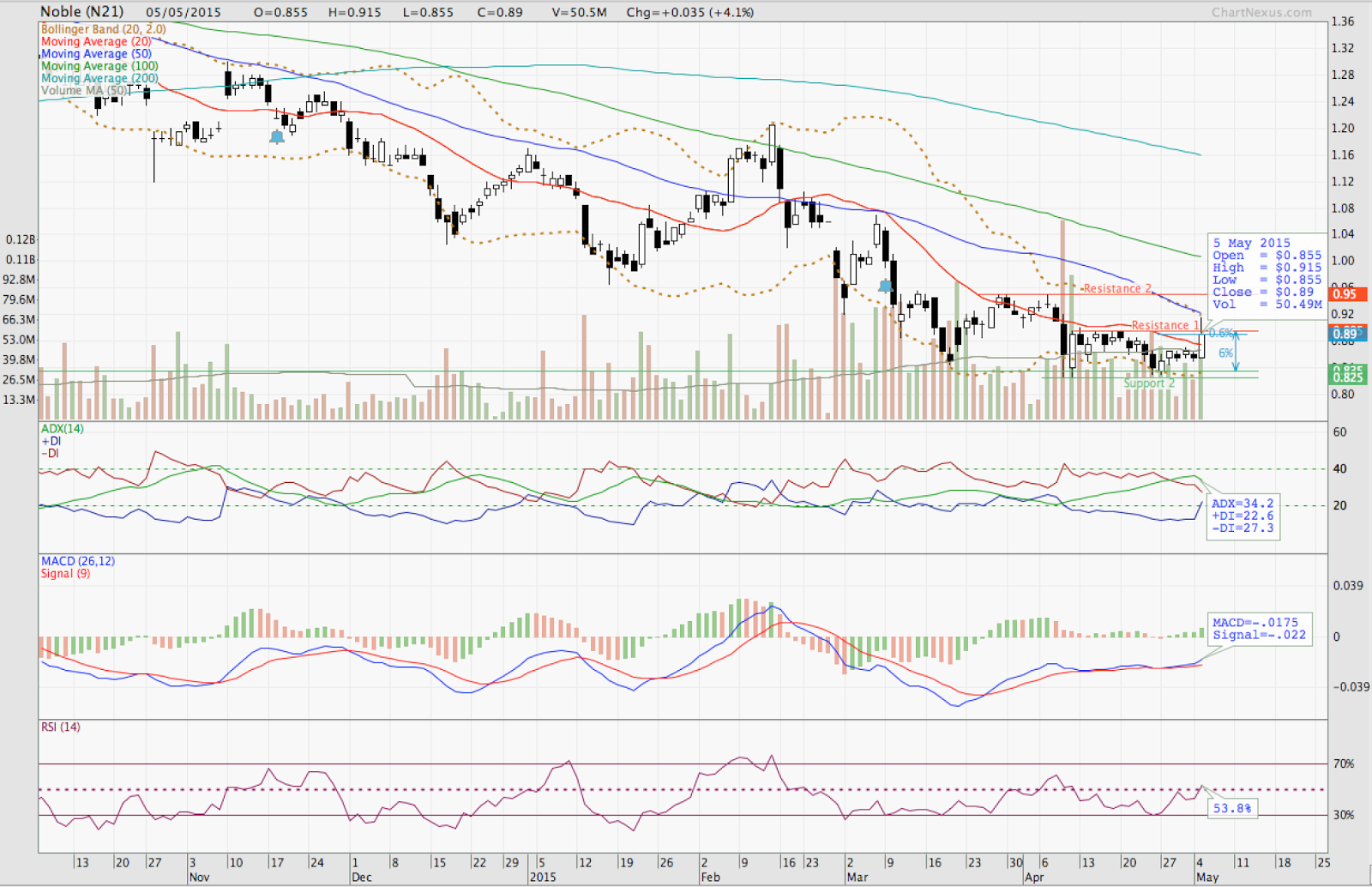Image resolution: width=1372 pixels, height=887 pixels.
Task: Click the 79.6M volume axis label
Action: click(19, 299)
